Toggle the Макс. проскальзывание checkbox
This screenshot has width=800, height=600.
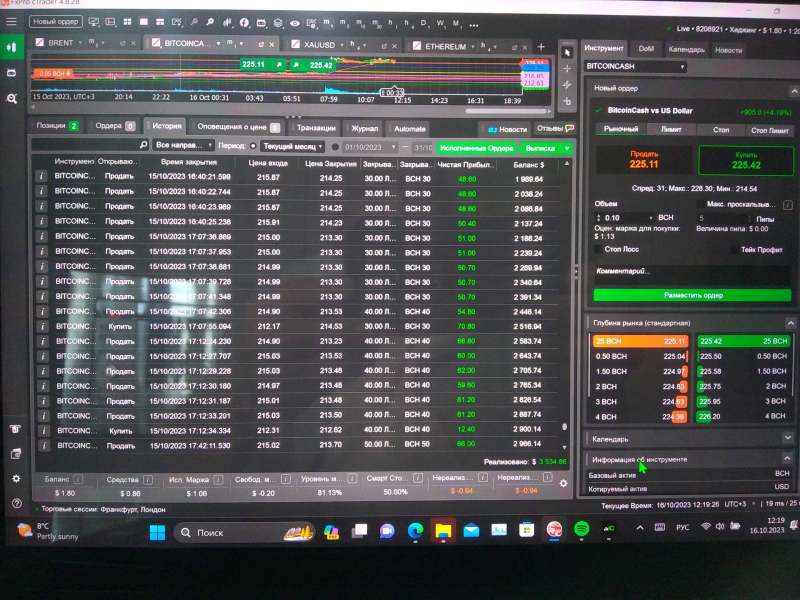pos(701,204)
